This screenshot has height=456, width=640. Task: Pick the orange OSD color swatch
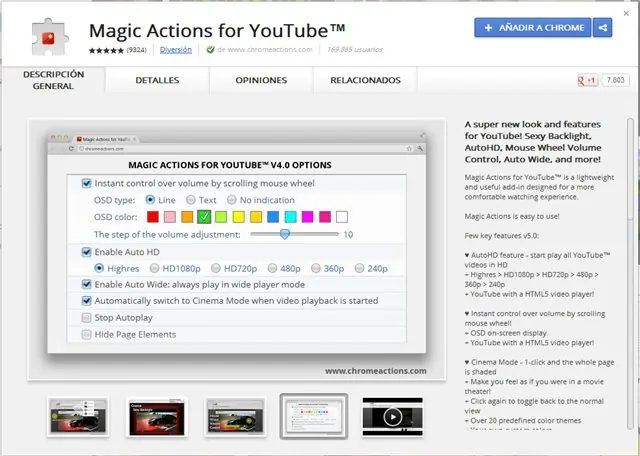pyautogui.click(x=187, y=217)
